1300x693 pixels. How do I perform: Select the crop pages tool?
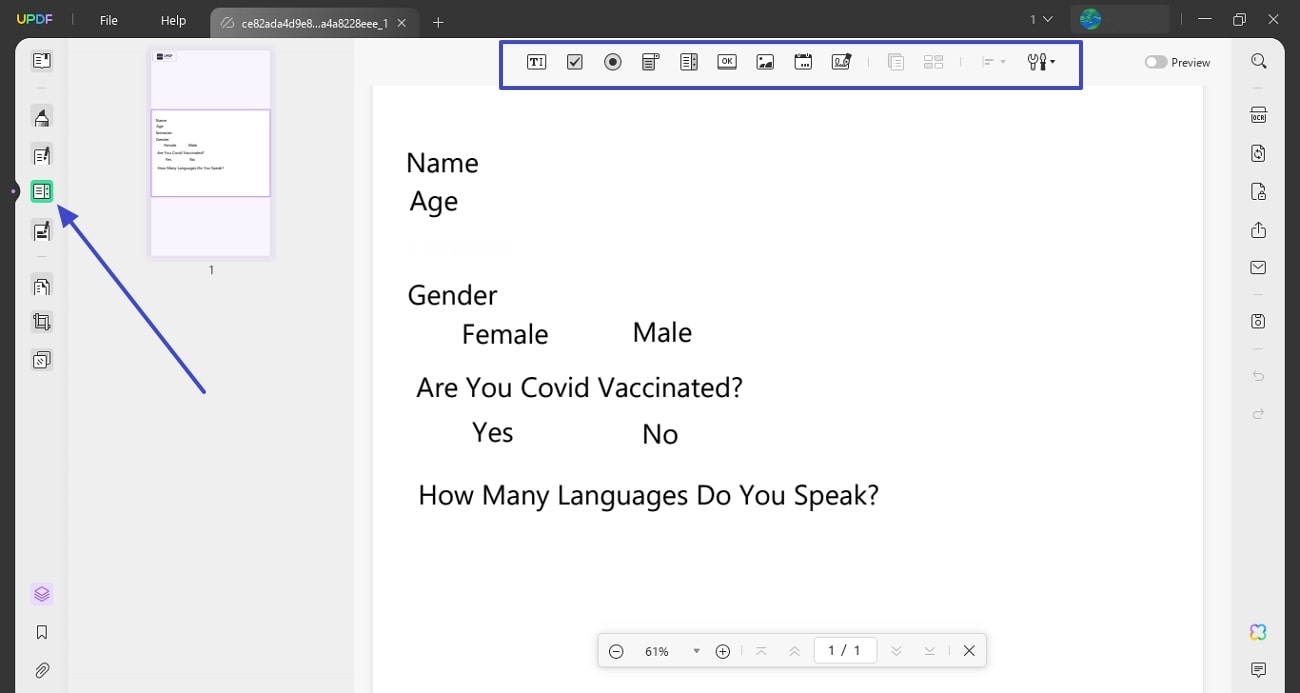[41, 321]
